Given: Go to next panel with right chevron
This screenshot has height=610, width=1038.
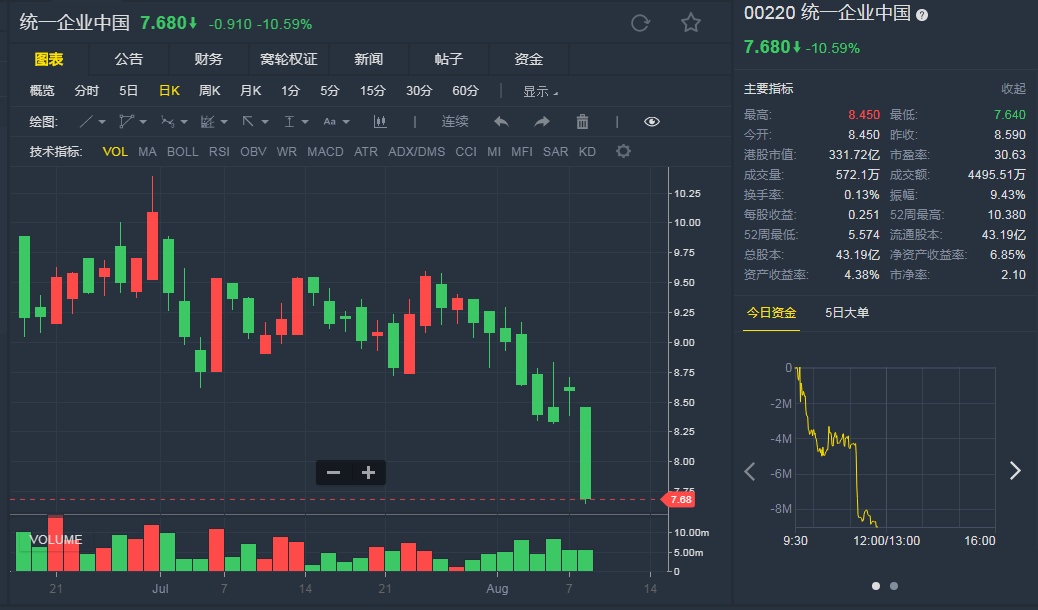Looking at the screenshot, I should click(1015, 471).
